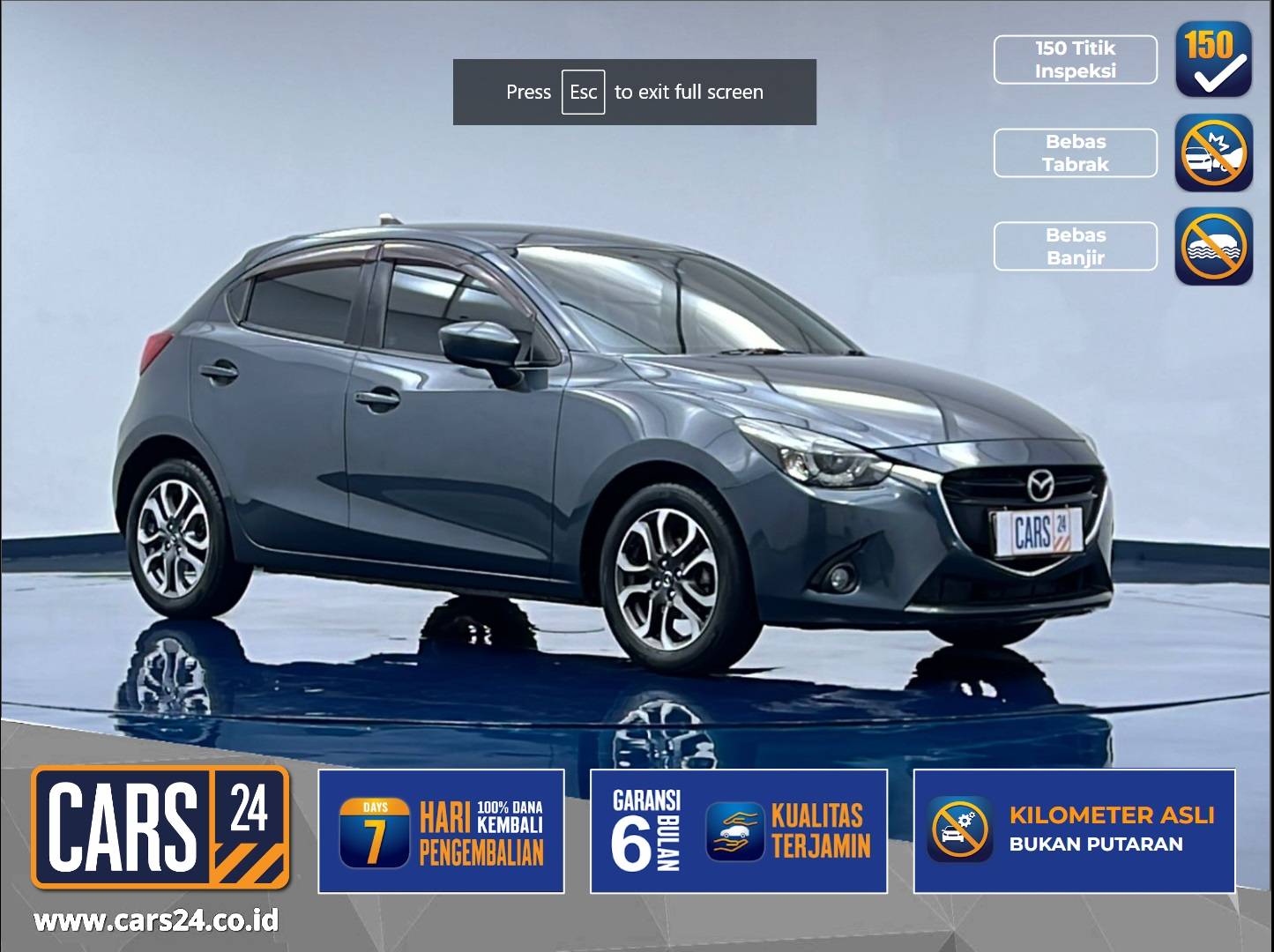
Task: Click the Kualitas Terjamin text
Action: click(821, 830)
